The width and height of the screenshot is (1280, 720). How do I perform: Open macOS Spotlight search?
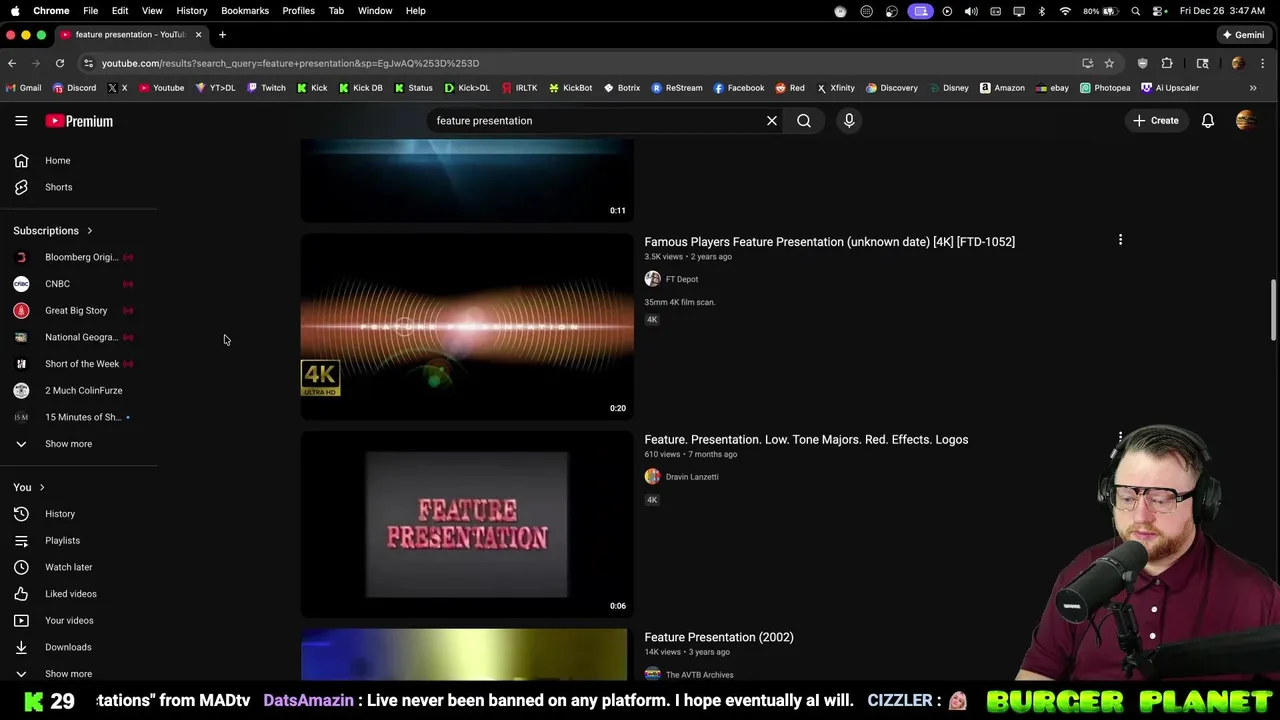point(1136,11)
